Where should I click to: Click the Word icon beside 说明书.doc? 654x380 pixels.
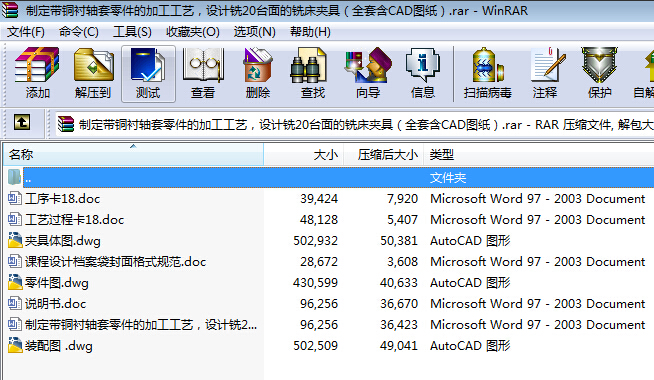[15, 303]
